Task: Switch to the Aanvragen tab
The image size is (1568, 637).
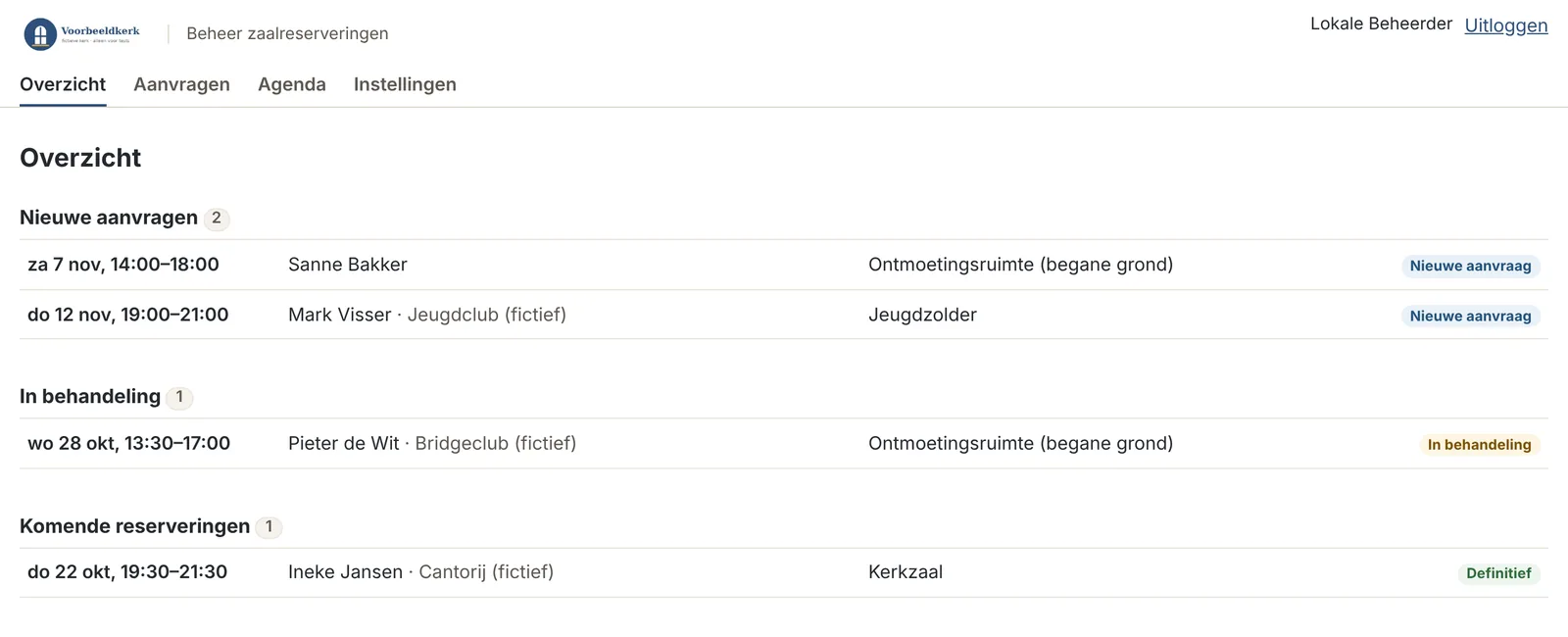Action: 181,84
